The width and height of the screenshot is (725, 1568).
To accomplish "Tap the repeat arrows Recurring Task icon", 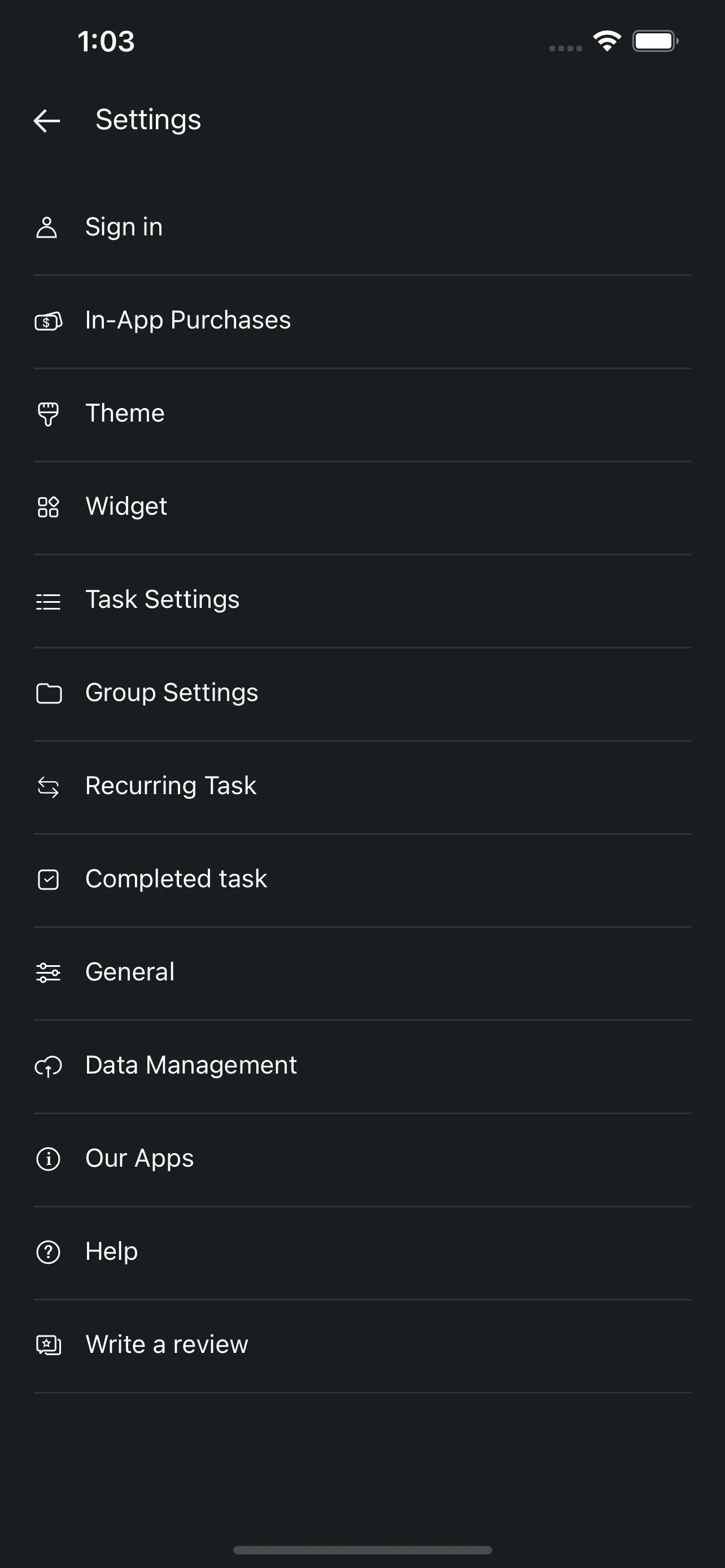I will 48,787.
